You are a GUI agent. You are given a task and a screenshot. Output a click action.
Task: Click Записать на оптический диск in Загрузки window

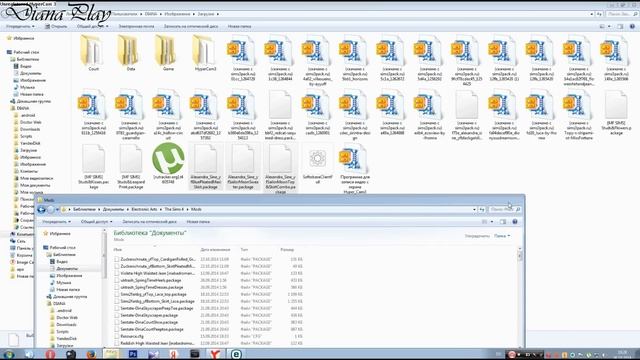coord(191,27)
